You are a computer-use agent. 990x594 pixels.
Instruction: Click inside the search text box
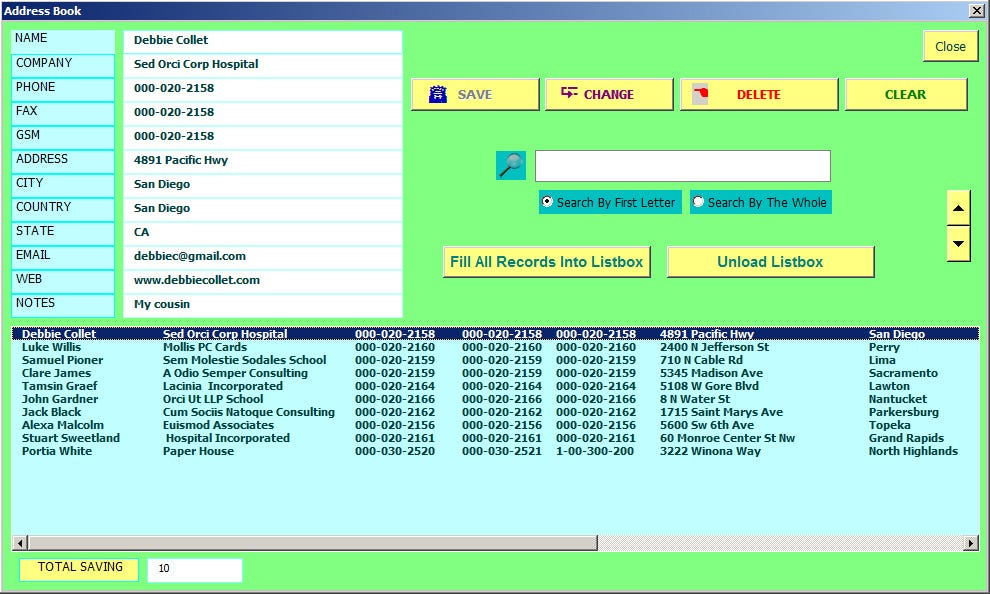tap(680, 165)
